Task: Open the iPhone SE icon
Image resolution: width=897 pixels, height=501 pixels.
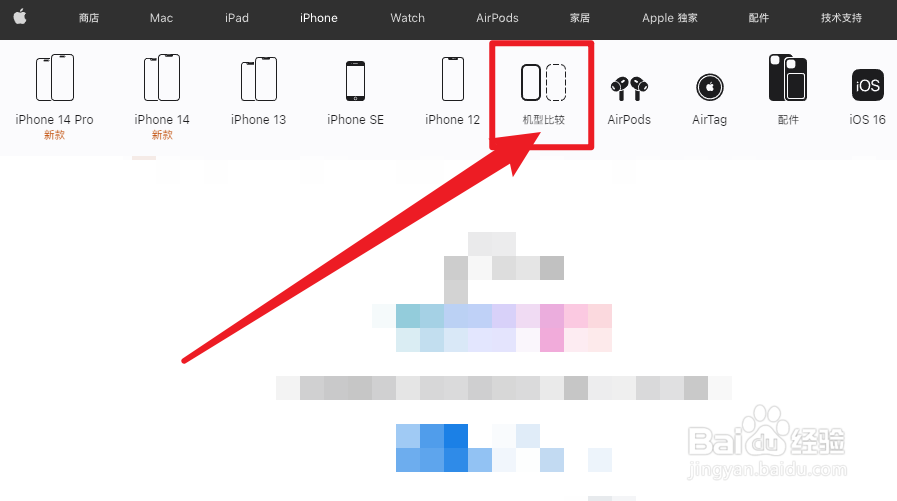Action: 355,81
